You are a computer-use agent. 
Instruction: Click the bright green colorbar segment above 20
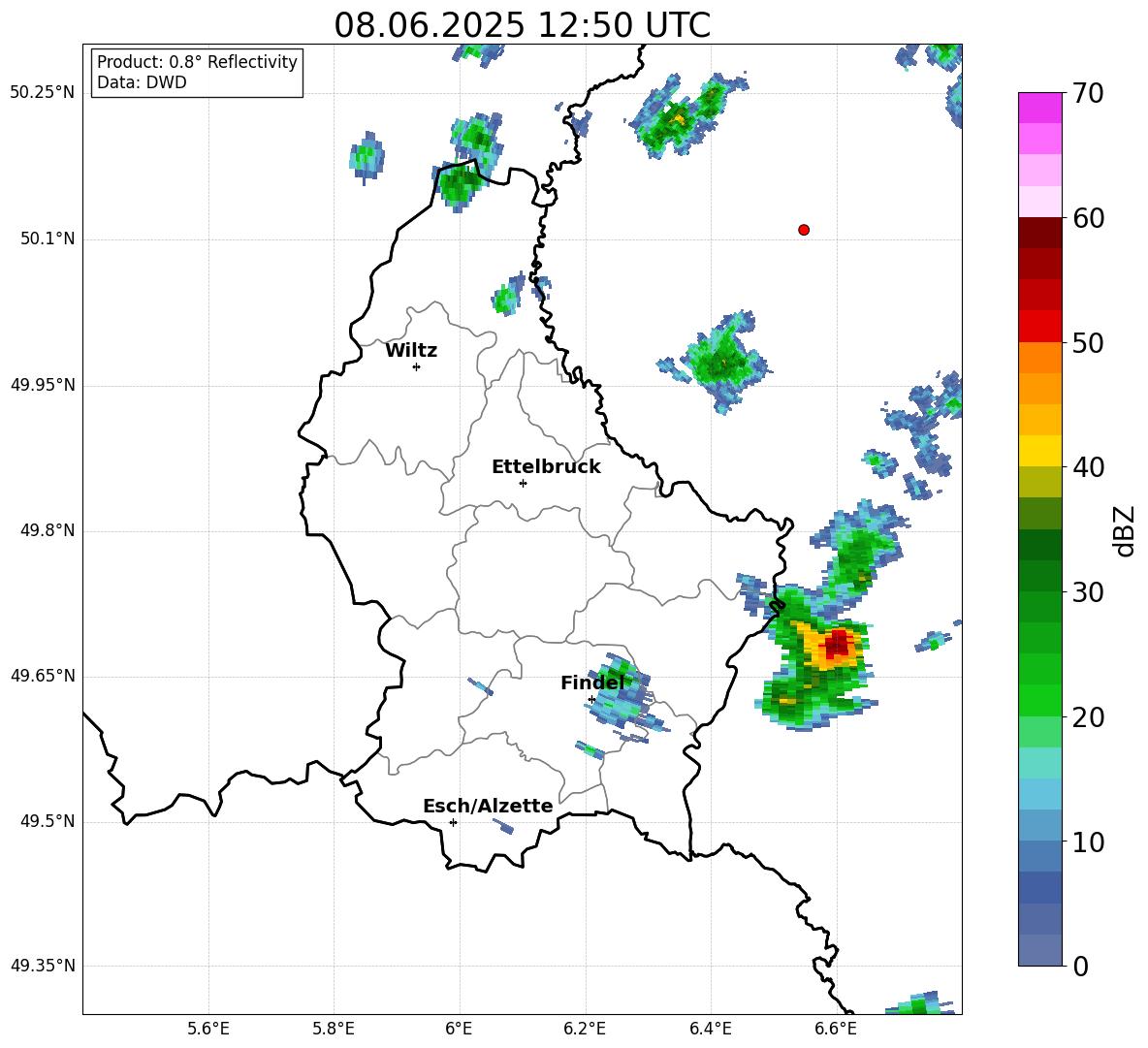tap(1039, 700)
